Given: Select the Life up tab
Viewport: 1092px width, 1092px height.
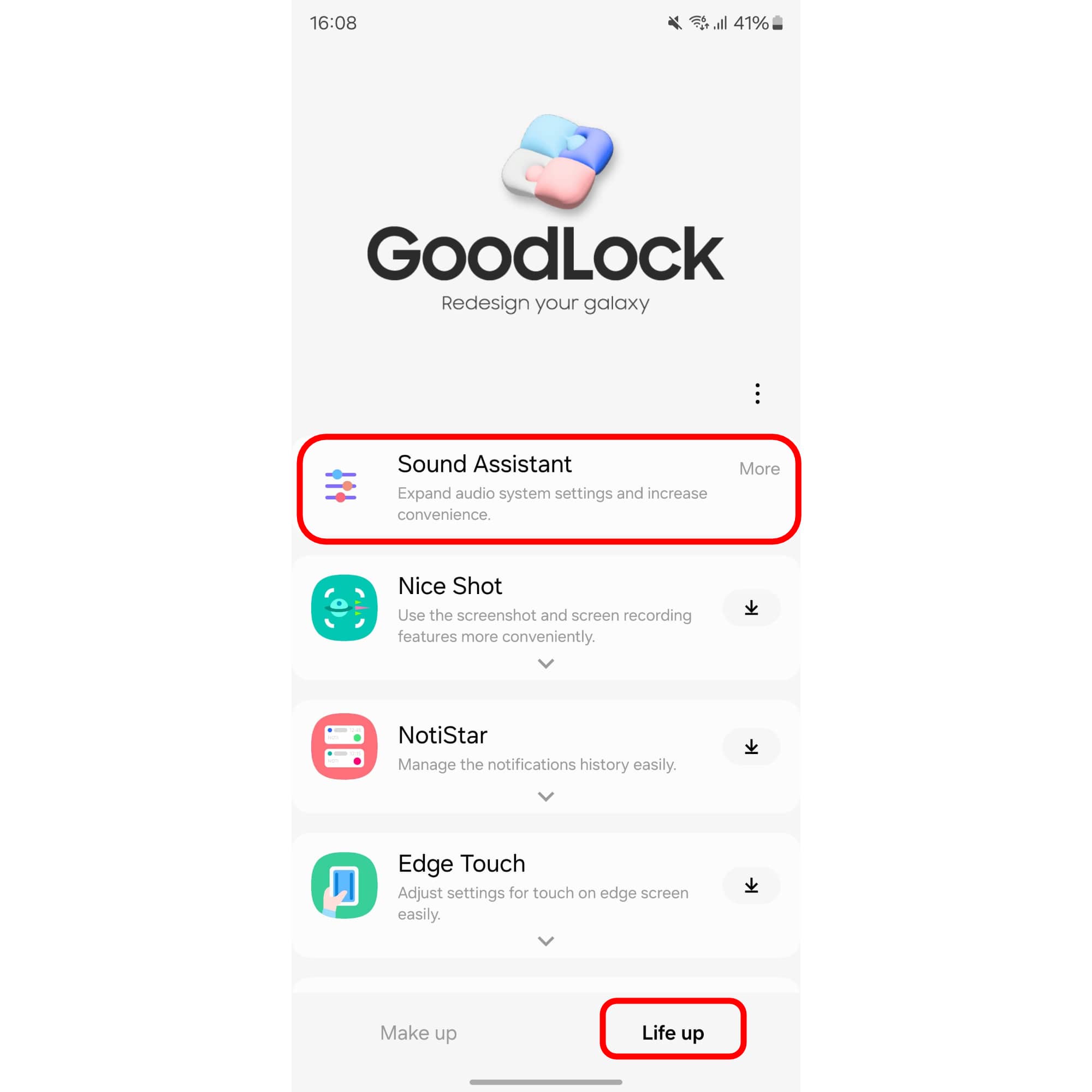Looking at the screenshot, I should [673, 1032].
